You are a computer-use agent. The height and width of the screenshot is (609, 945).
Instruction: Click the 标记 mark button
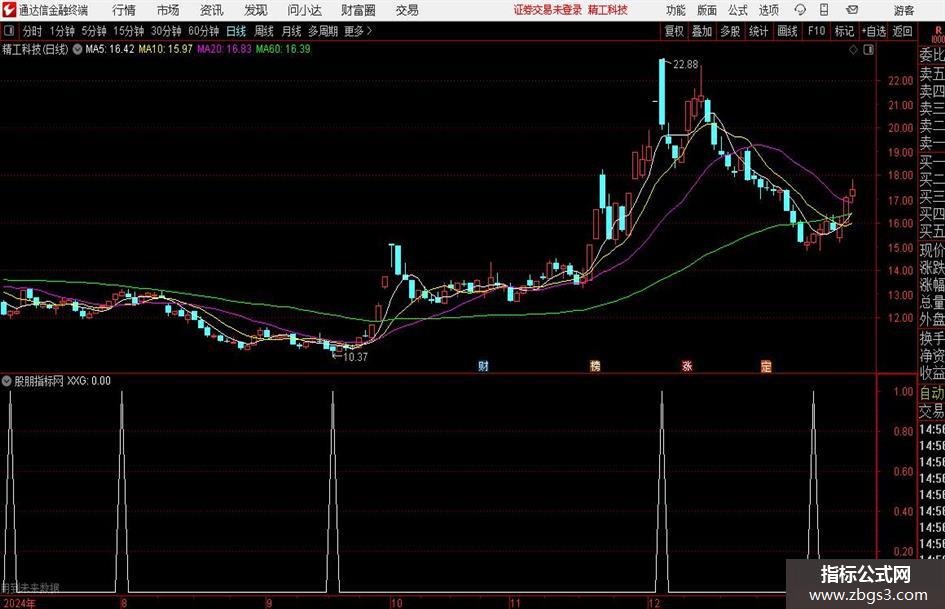844,31
